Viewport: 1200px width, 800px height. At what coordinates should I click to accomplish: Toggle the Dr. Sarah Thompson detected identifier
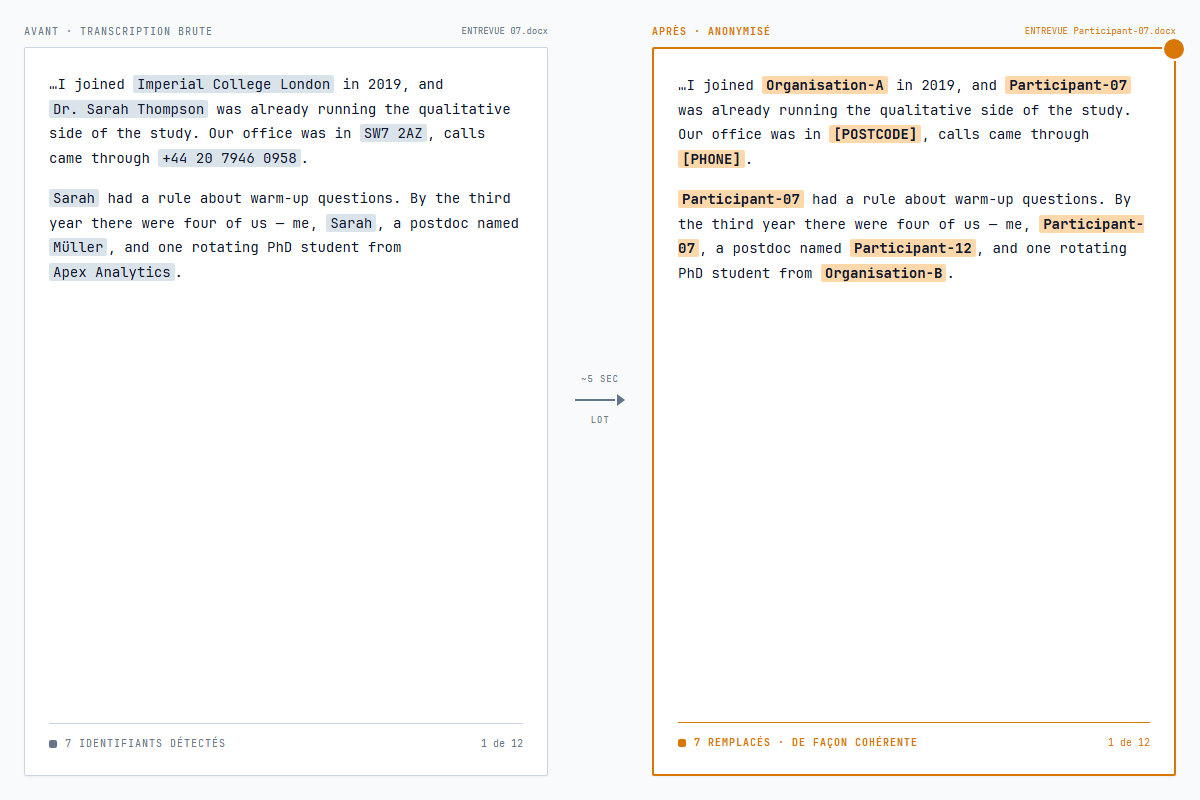point(128,109)
